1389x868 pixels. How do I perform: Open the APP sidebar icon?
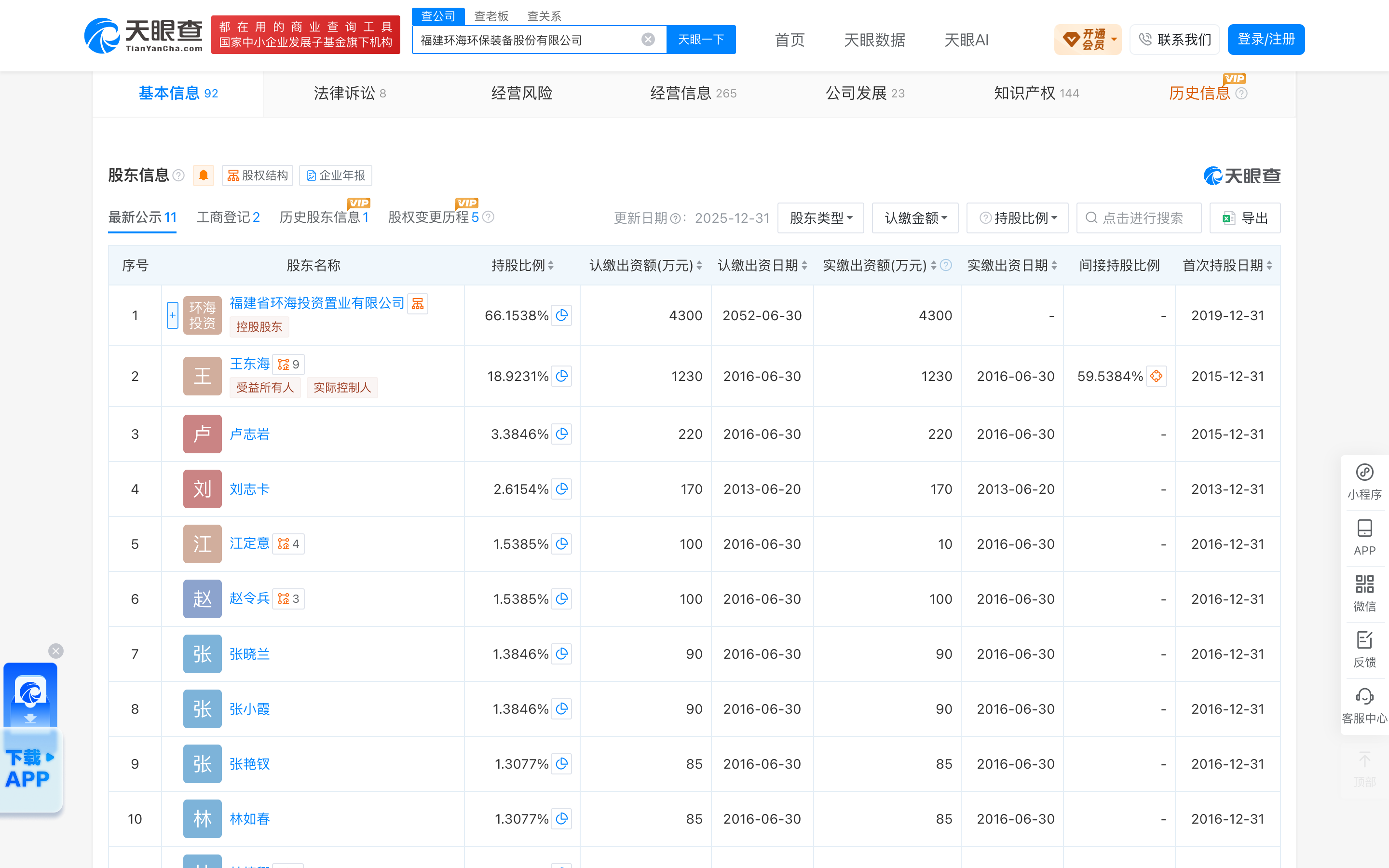click(x=1364, y=538)
